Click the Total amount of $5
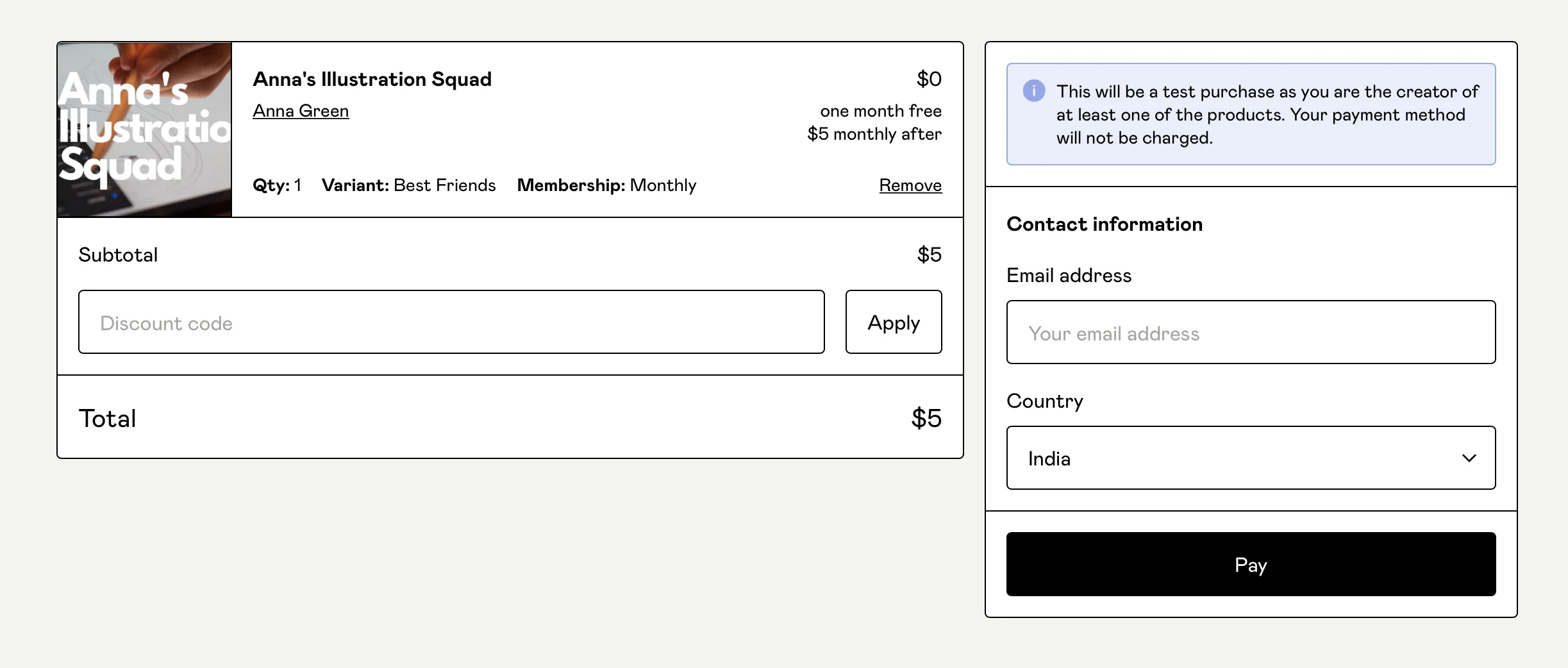Image resolution: width=1568 pixels, height=668 pixels. [x=926, y=419]
